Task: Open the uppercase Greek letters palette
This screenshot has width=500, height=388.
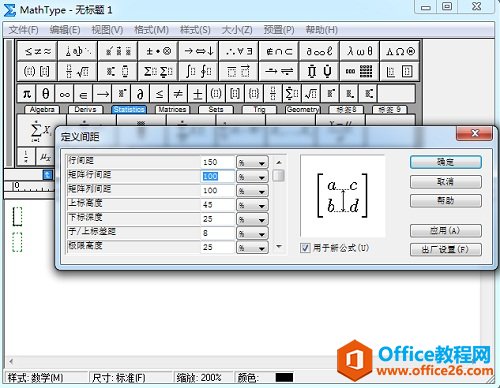Action: (400, 51)
